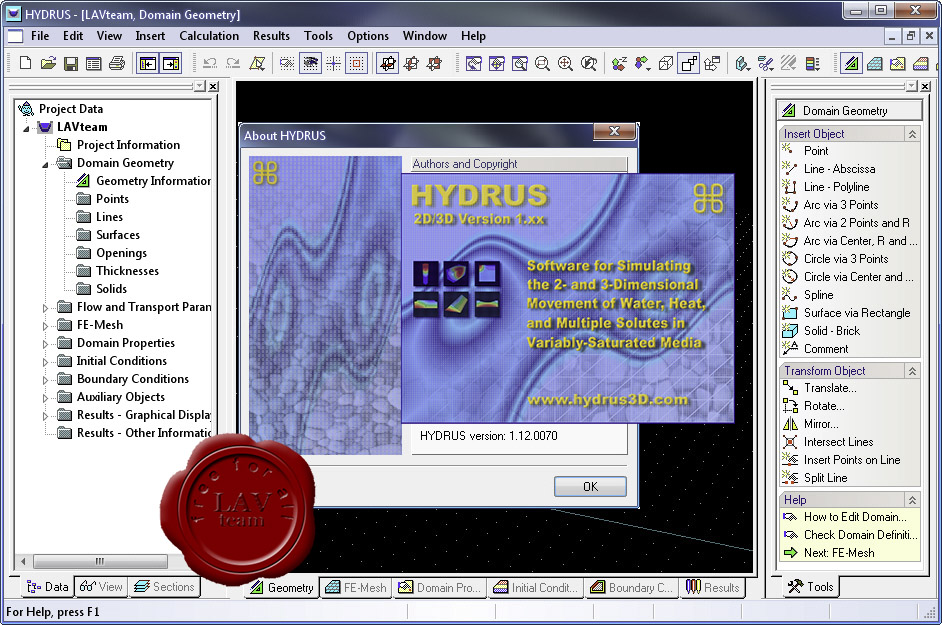Select Arc via 3 Points tool
Viewport: 942px width, 625px height.
coord(840,204)
